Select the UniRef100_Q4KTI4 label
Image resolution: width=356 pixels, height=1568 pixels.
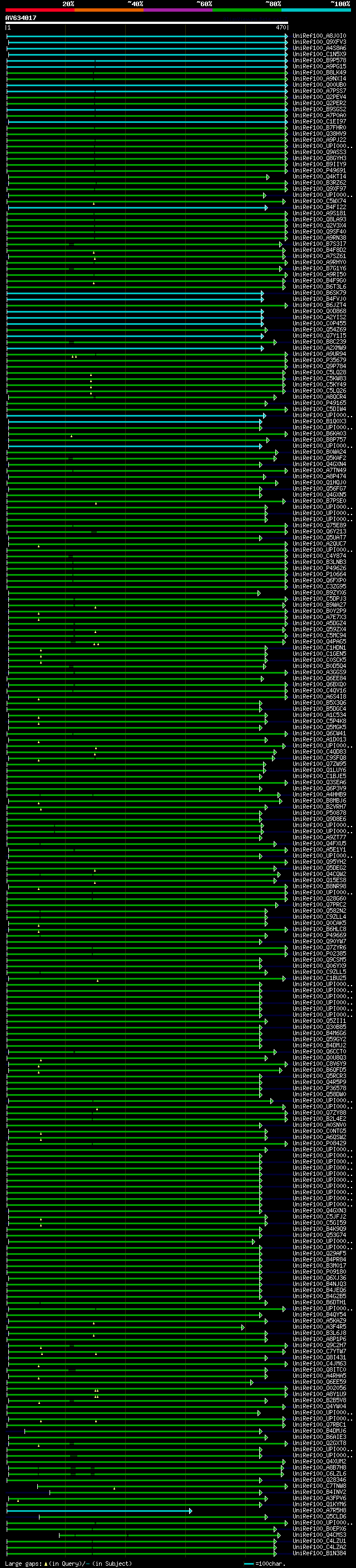point(319,176)
